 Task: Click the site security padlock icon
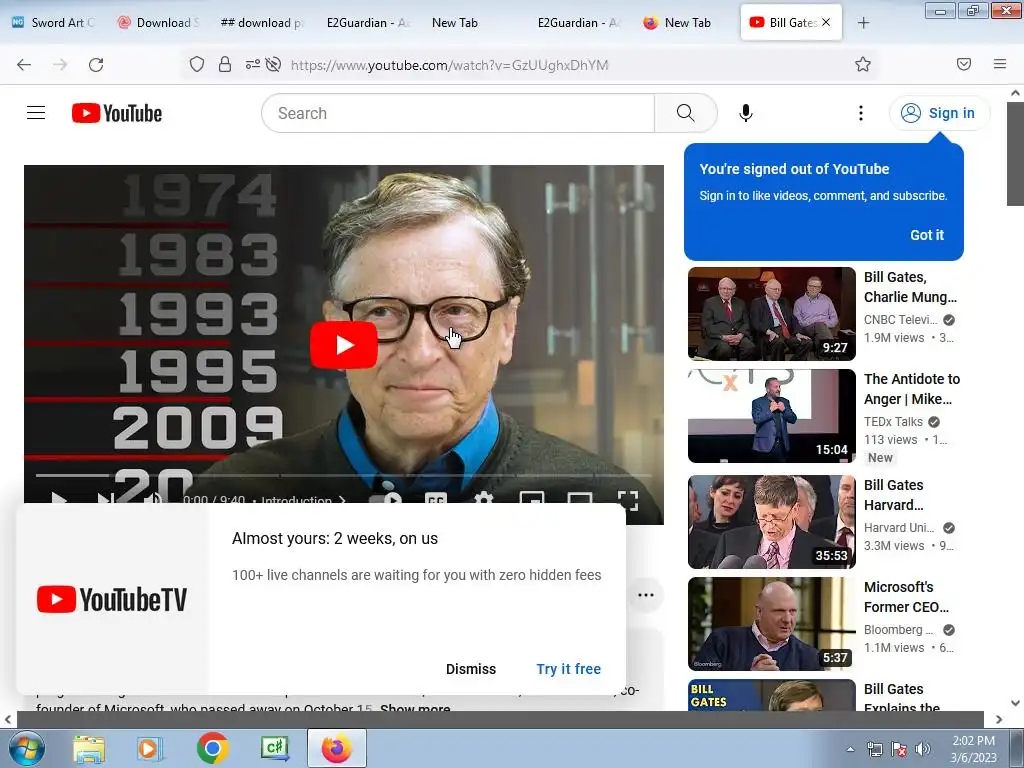coord(225,65)
